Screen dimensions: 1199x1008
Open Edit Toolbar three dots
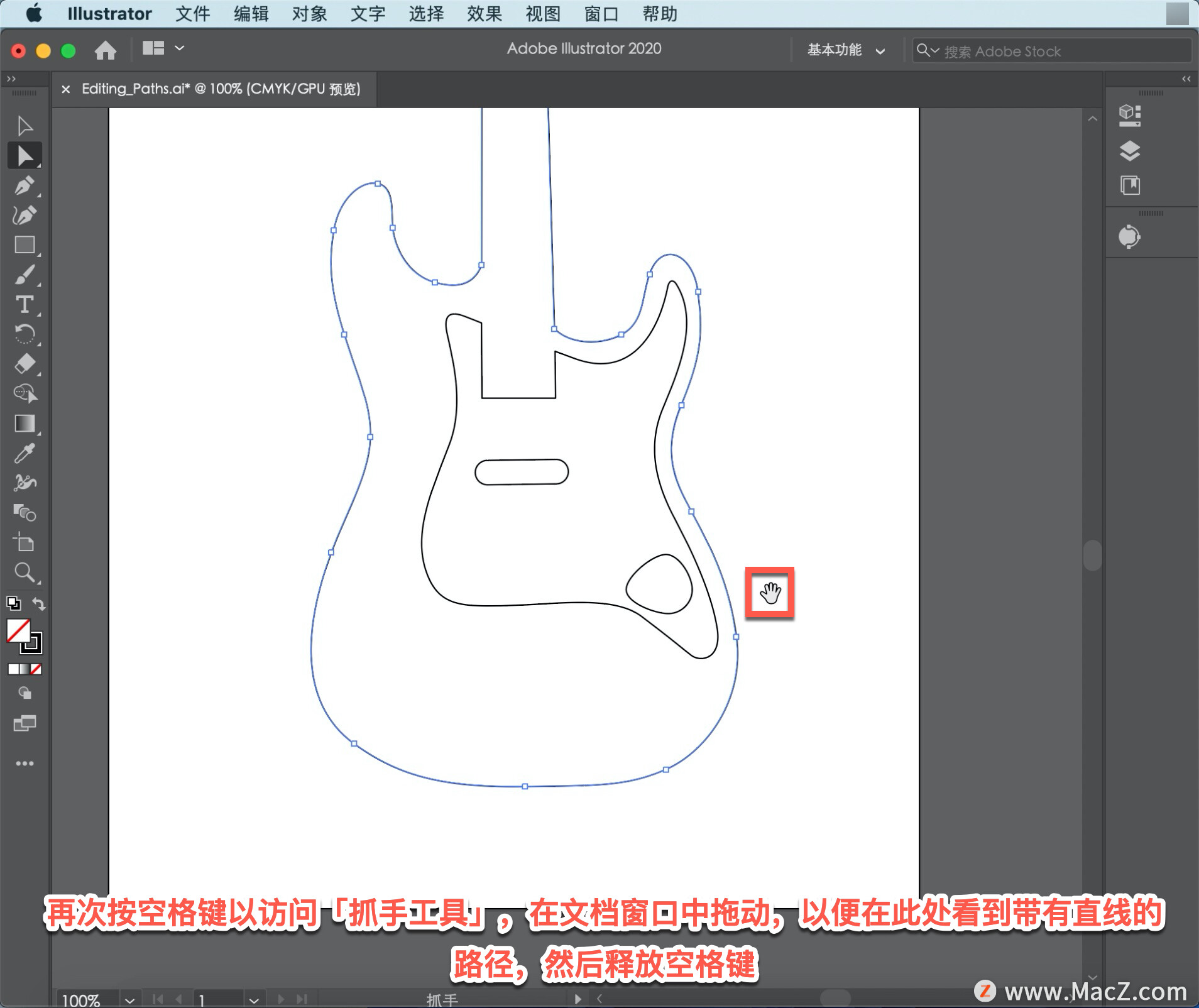(x=25, y=764)
